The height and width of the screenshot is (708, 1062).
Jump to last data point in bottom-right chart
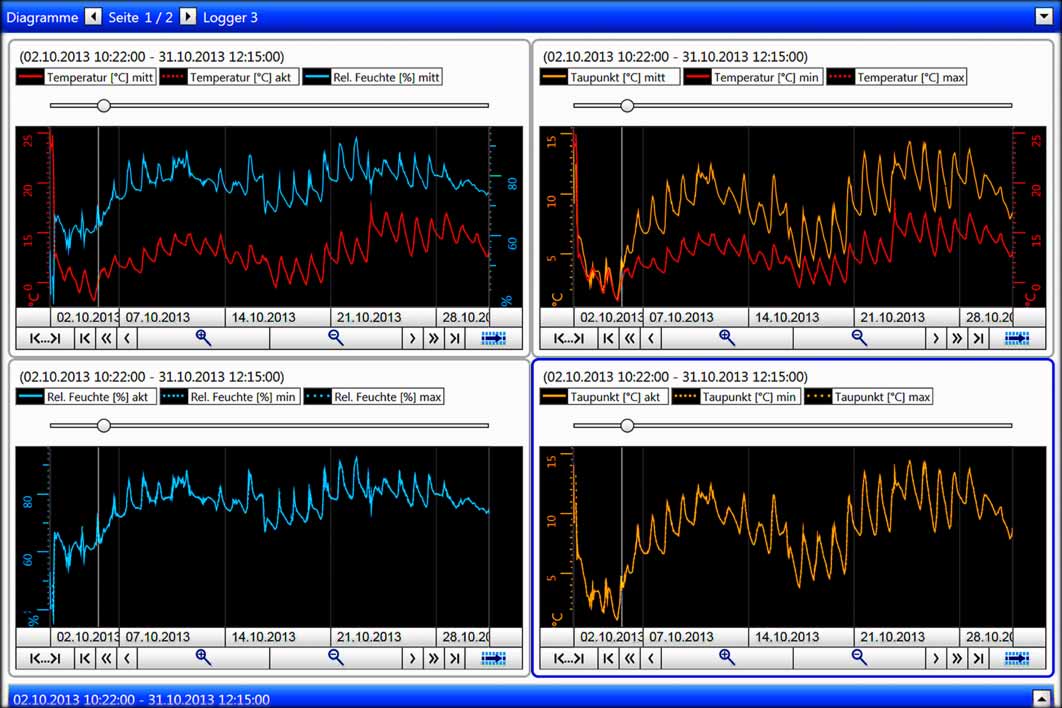[x=979, y=658]
